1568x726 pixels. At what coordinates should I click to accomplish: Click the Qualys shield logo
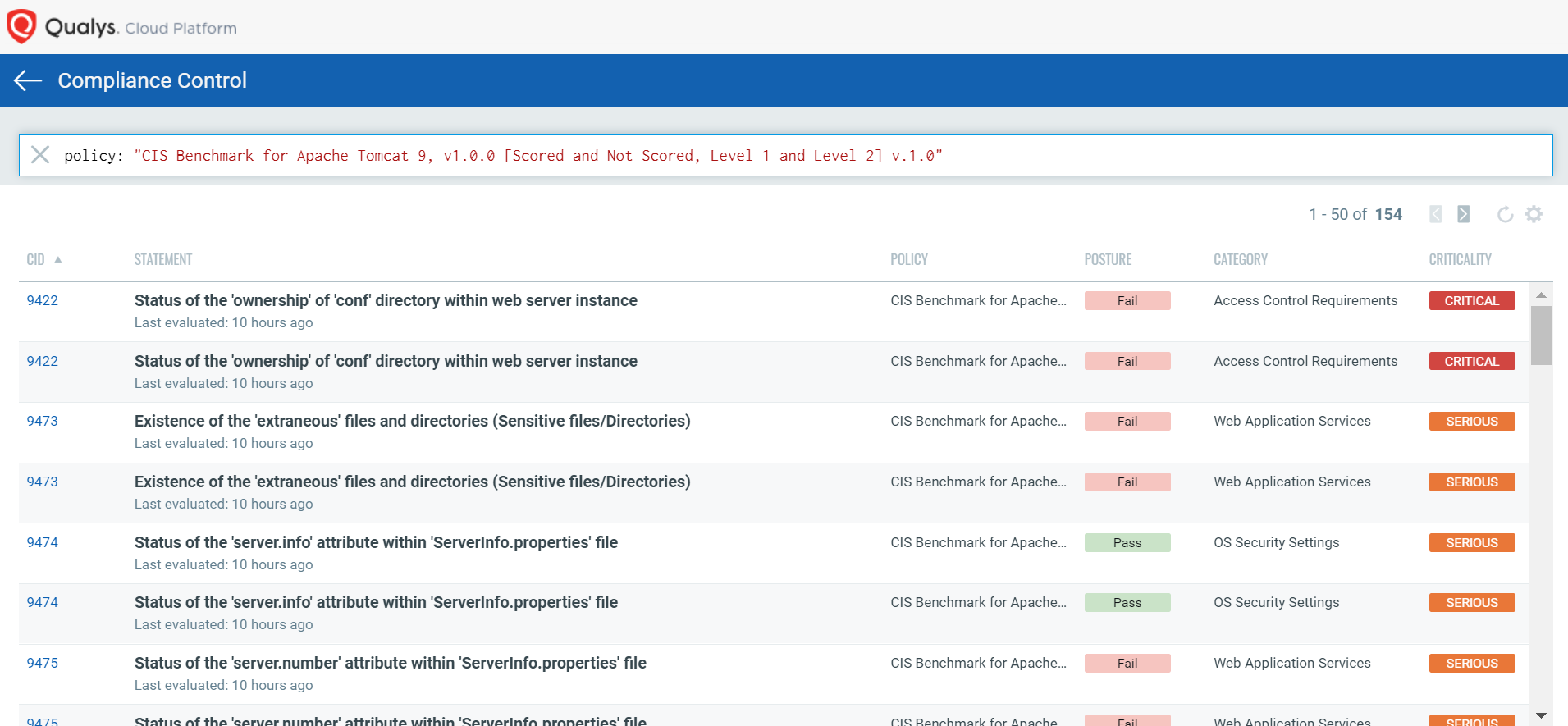click(21, 26)
